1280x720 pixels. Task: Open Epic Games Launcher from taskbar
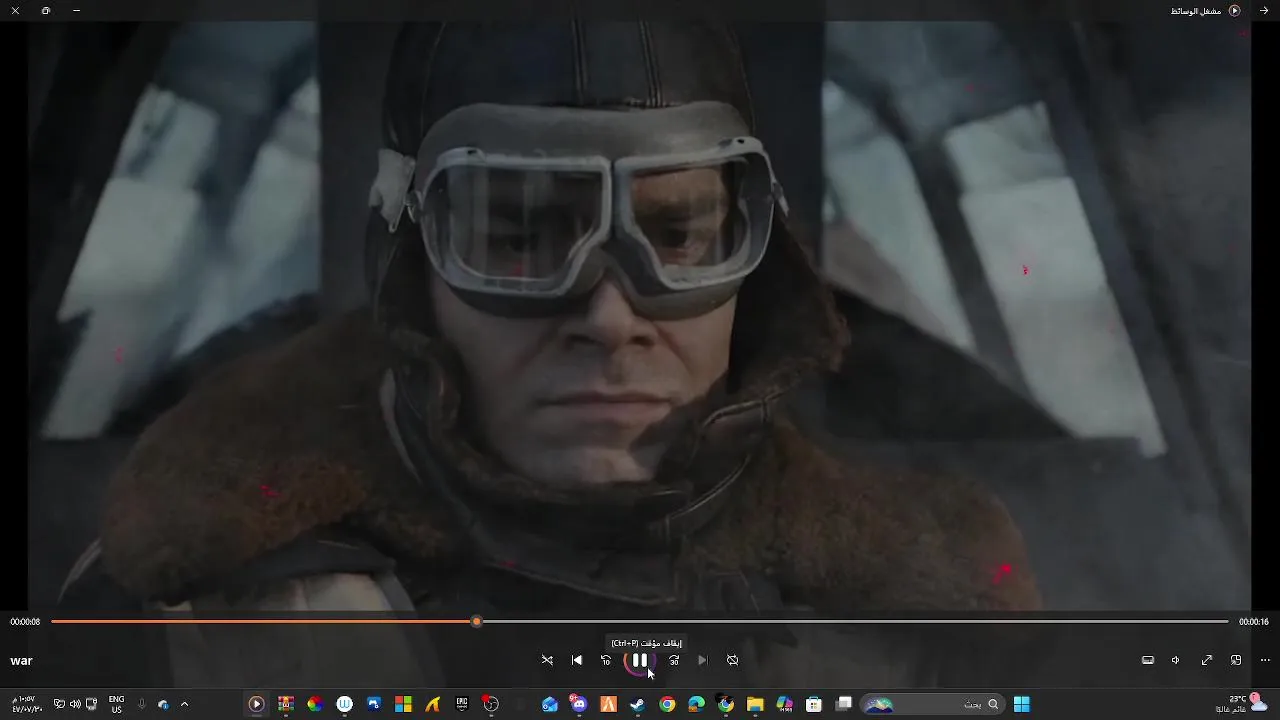(462, 704)
